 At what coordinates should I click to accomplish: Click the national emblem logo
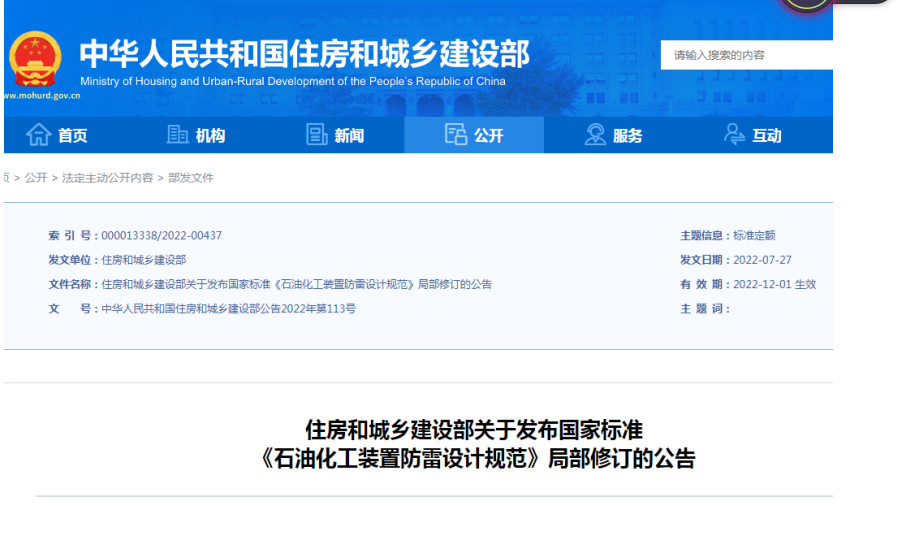35,58
